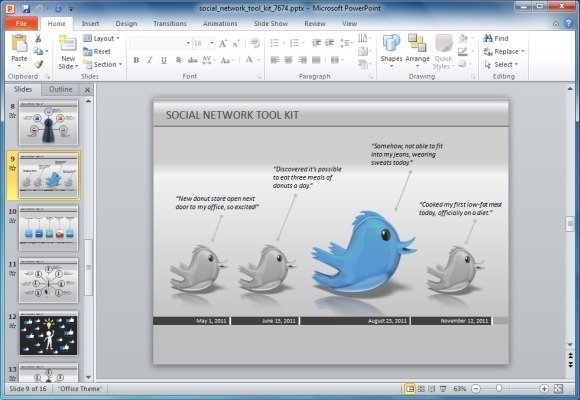Click the Character Spacing icon
Screen dimensions: 580x400
coord(207,60)
